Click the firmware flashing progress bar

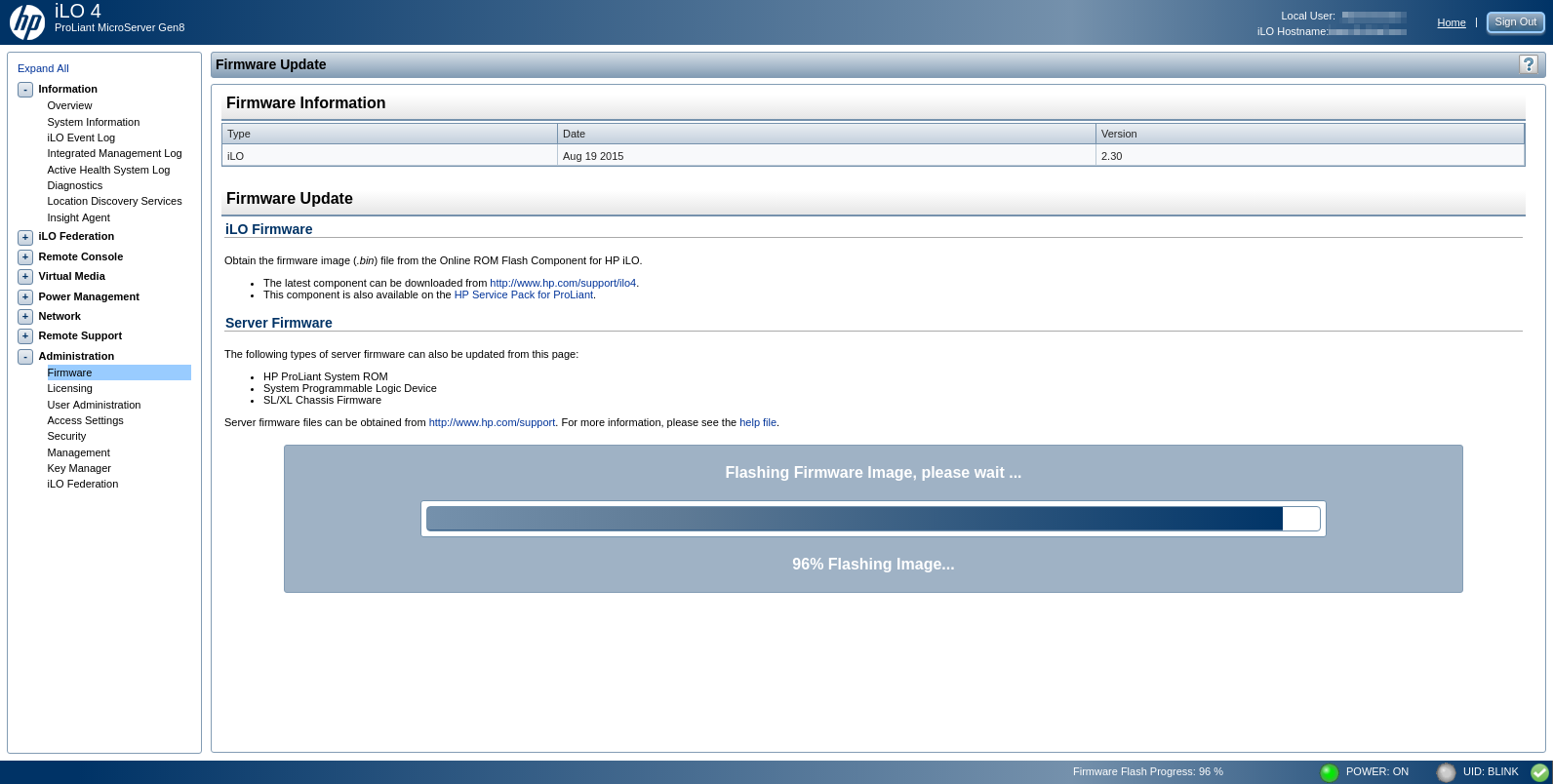(873, 519)
